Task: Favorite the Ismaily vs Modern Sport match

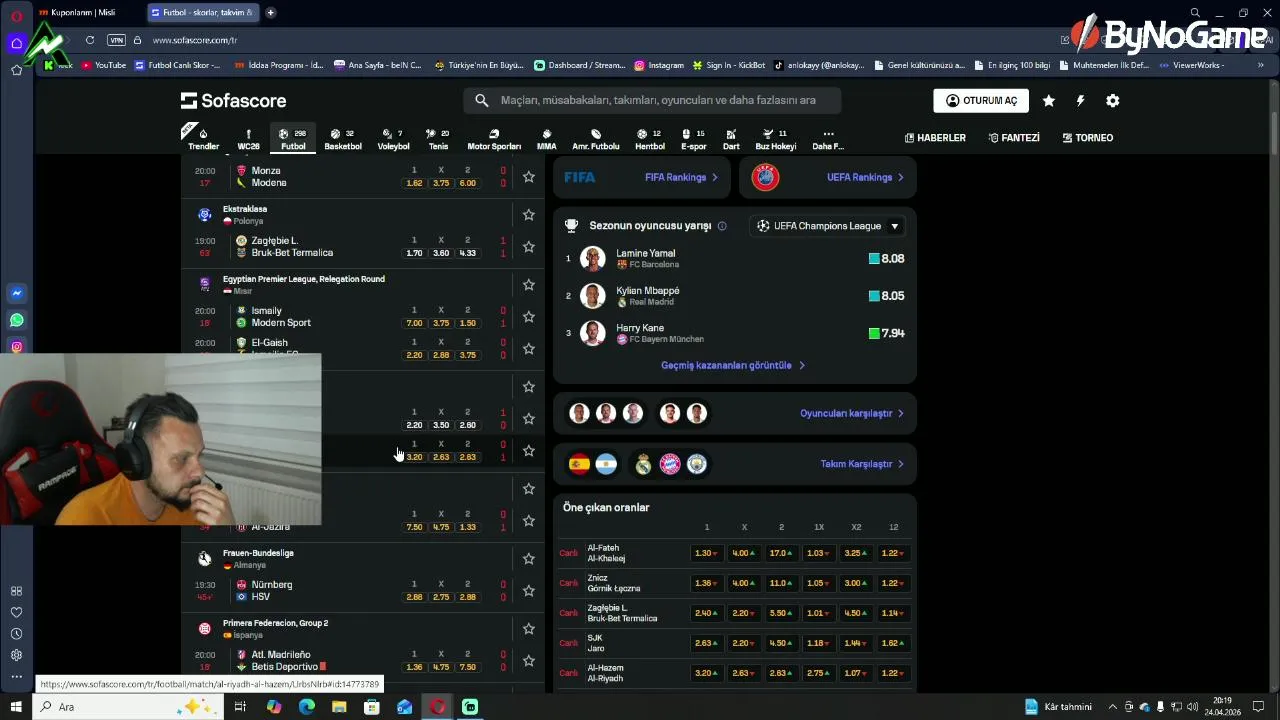Action: click(528, 317)
